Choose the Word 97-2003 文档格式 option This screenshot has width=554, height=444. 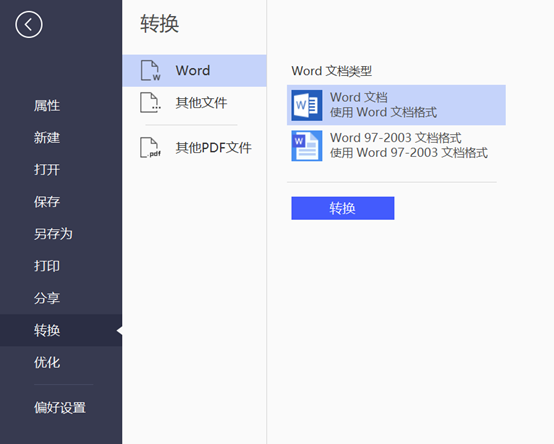396,146
